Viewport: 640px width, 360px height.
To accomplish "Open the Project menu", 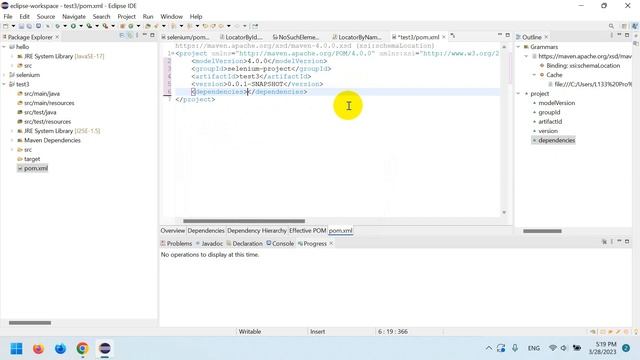I will 127,16.
